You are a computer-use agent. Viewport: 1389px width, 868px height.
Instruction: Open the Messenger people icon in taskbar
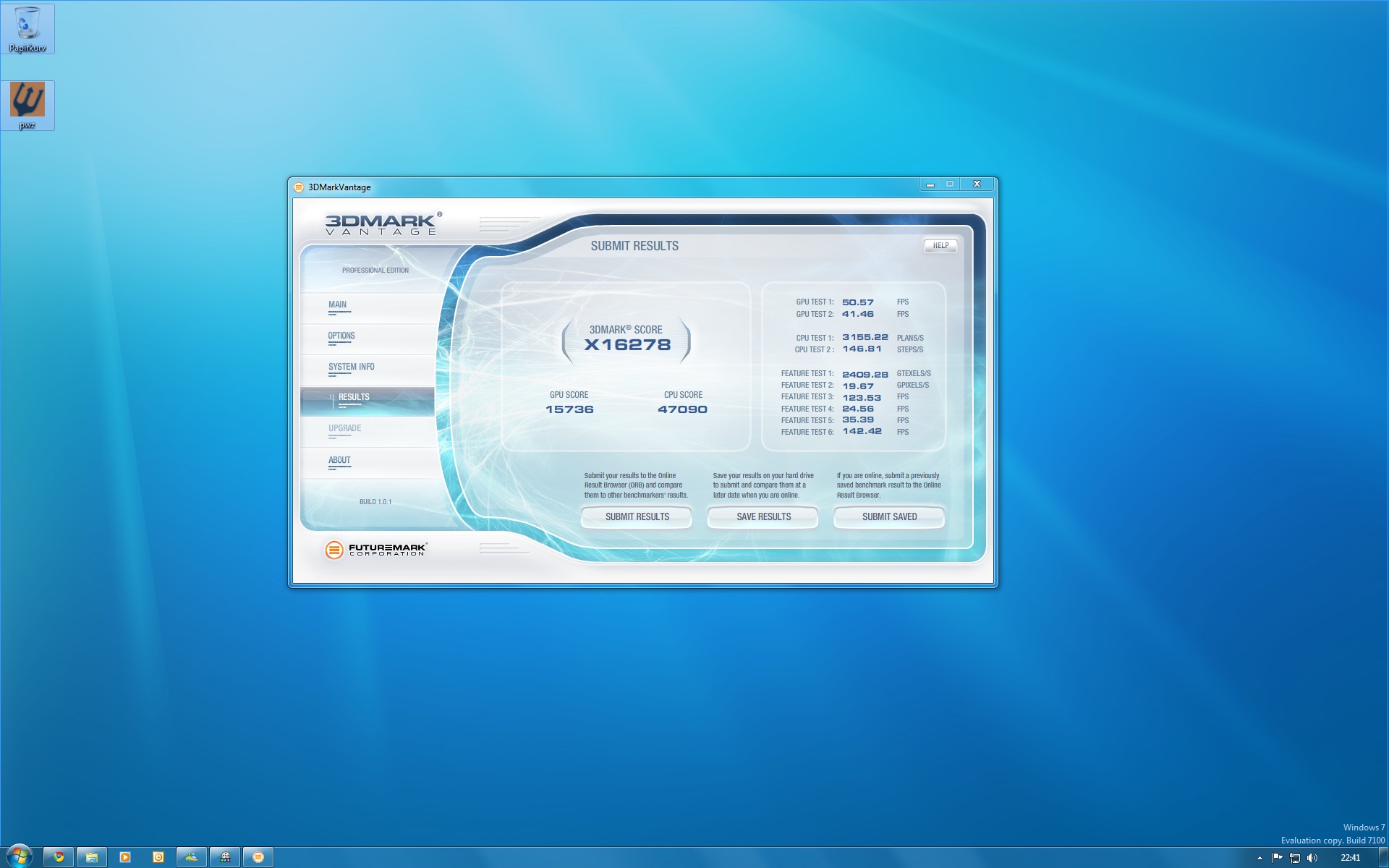coord(192,857)
